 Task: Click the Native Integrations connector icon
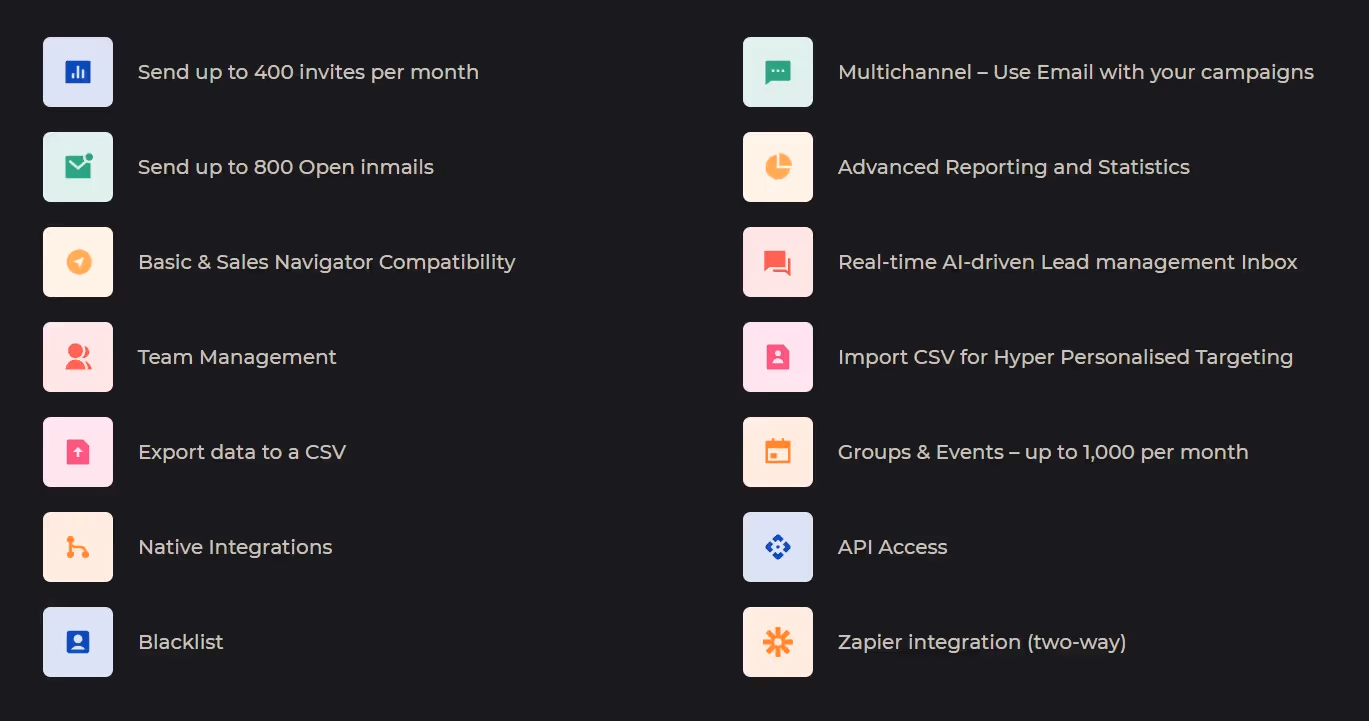click(x=77, y=546)
